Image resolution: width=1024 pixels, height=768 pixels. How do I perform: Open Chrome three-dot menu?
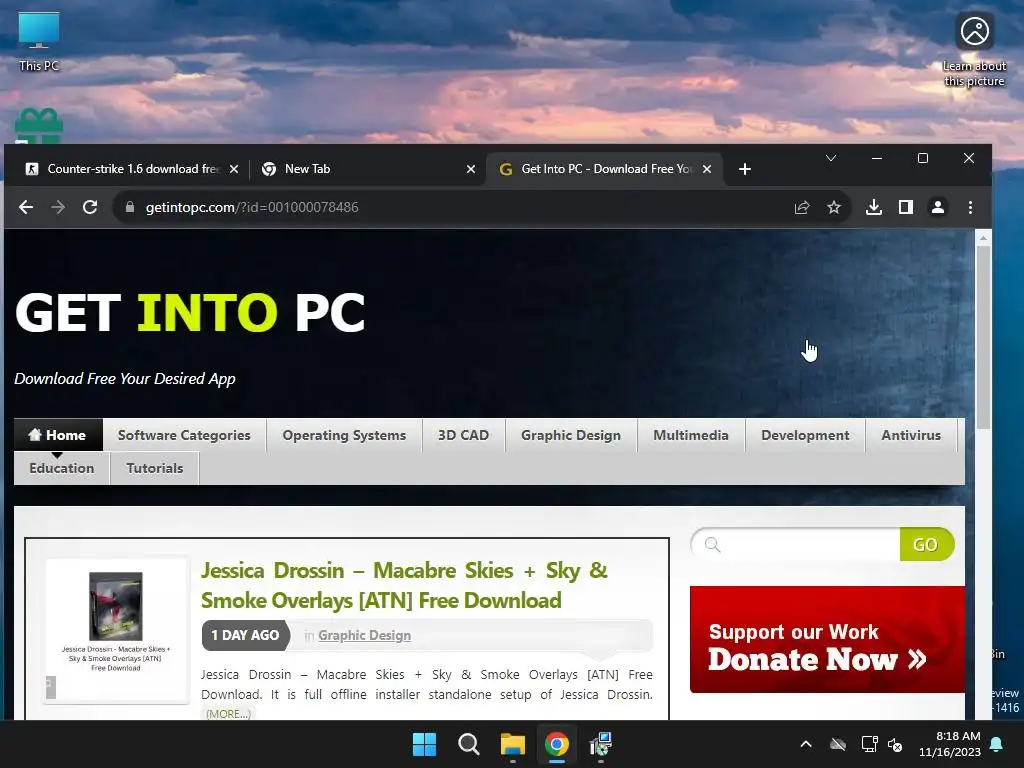(x=970, y=208)
